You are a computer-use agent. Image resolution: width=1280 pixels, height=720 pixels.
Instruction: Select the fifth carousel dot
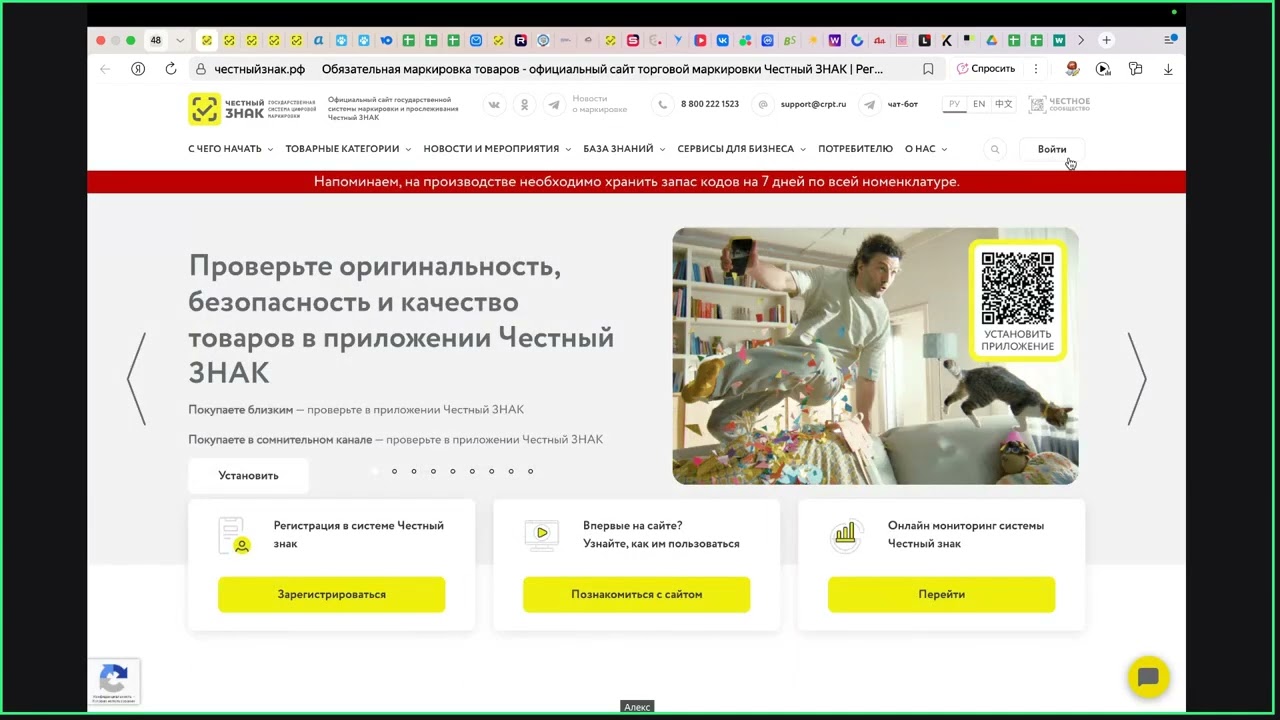pos(453,471)
